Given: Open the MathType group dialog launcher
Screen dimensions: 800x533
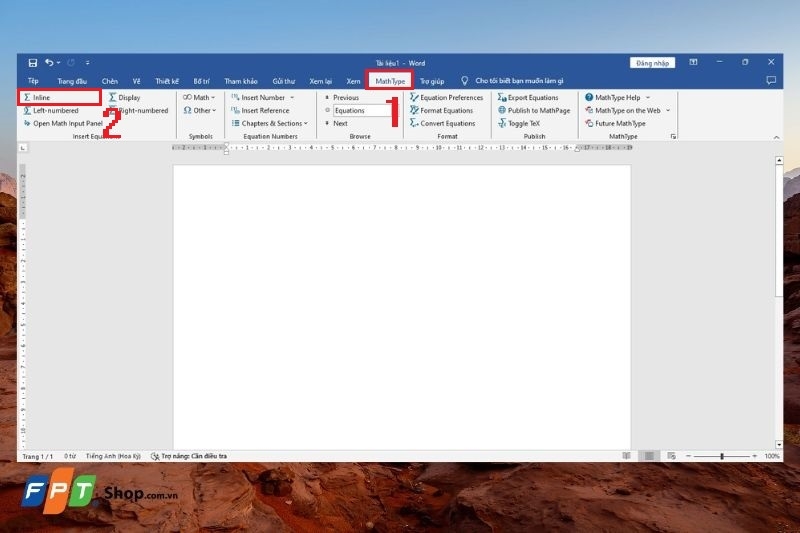Looking at the screenshot, I should 673,136.
